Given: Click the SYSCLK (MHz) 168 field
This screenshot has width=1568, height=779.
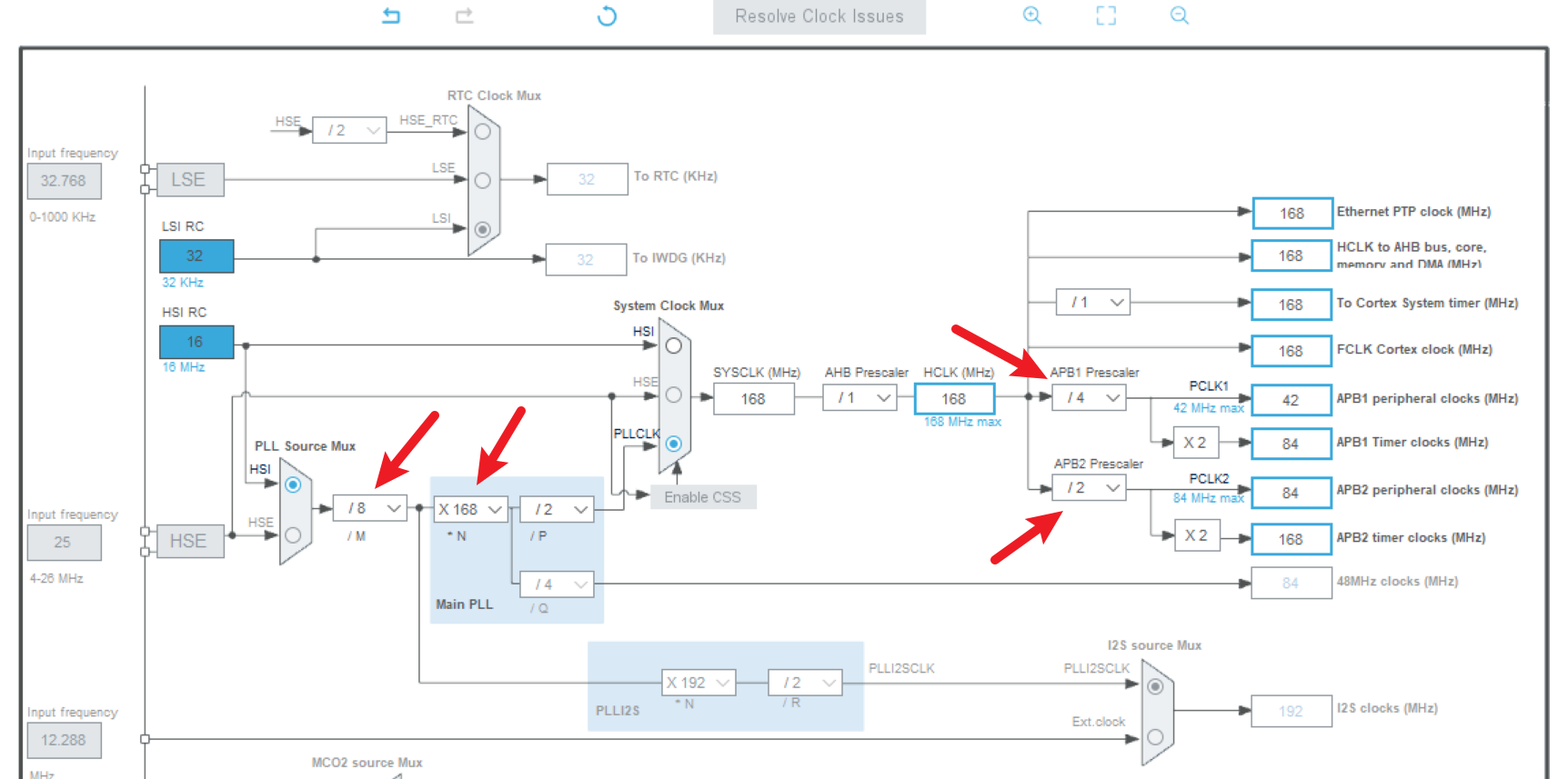Looking at the screenshot, I should 754,398.
